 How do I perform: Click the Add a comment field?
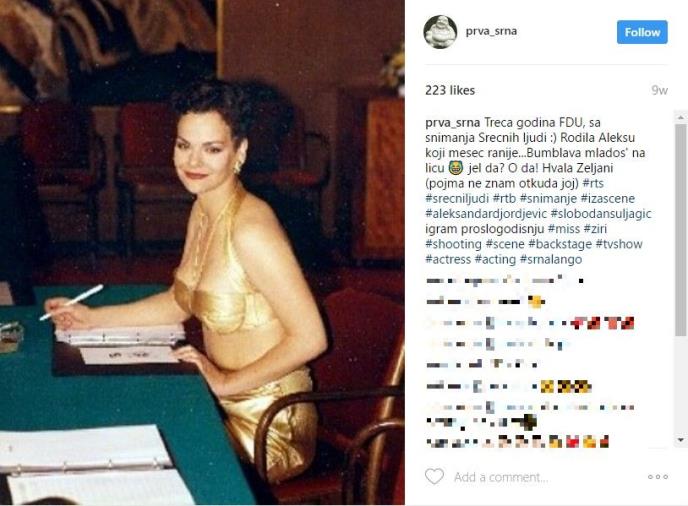tap(501, 477)
